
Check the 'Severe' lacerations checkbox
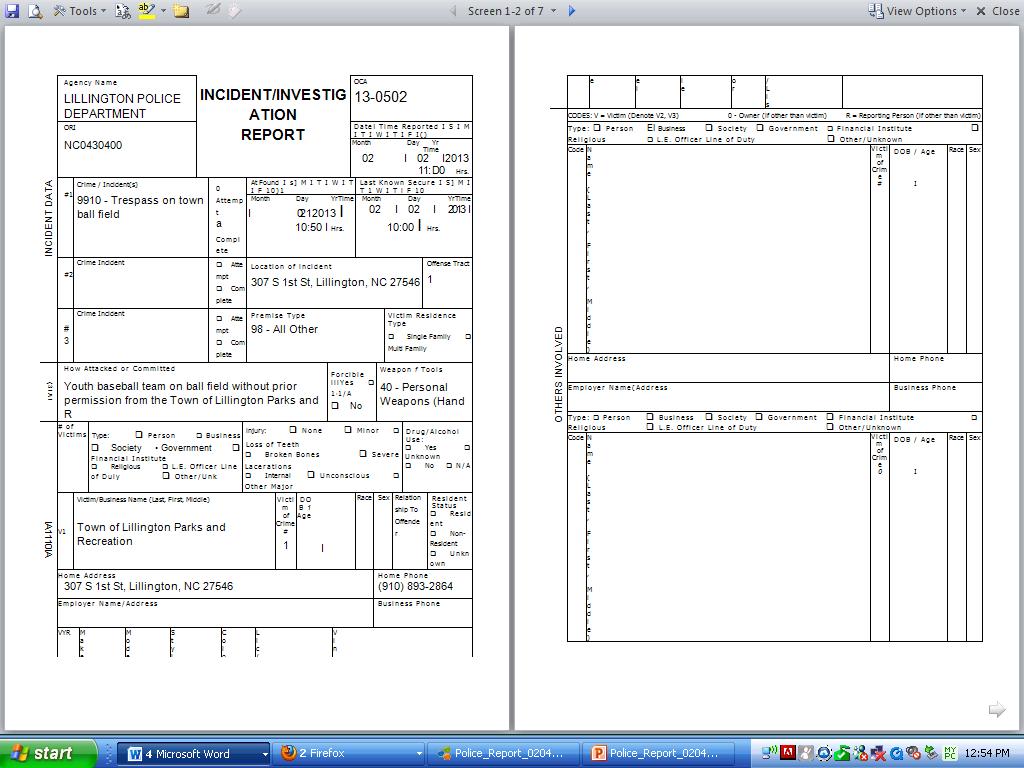363,453
